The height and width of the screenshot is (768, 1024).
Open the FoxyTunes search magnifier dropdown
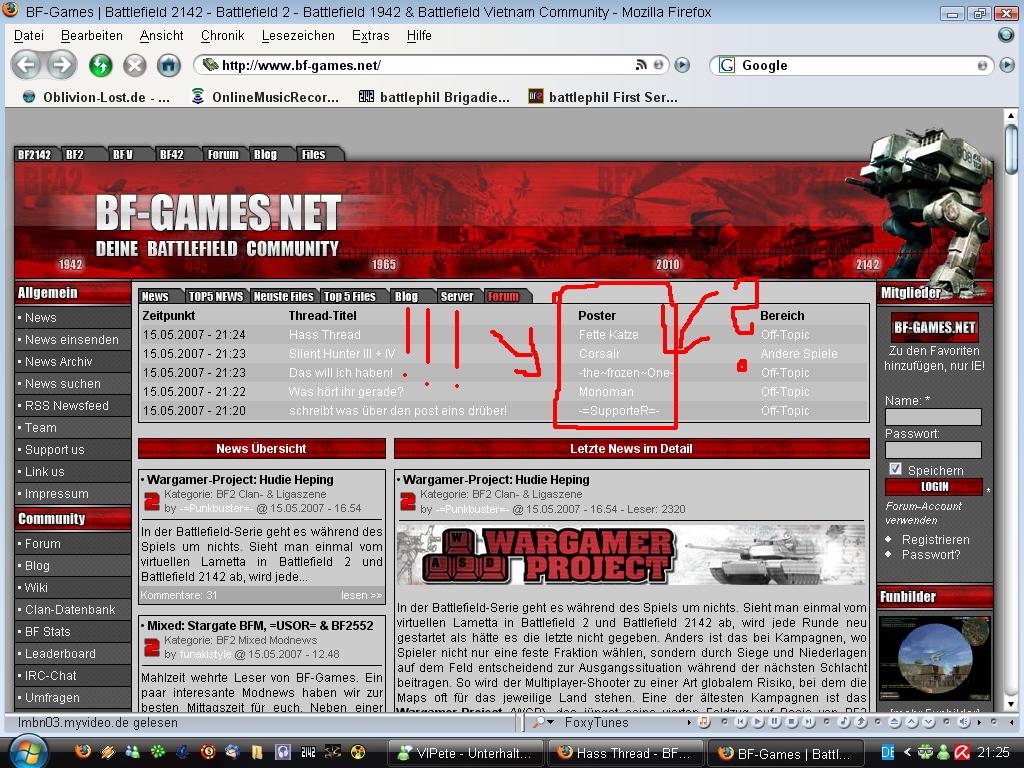(543, 722)
